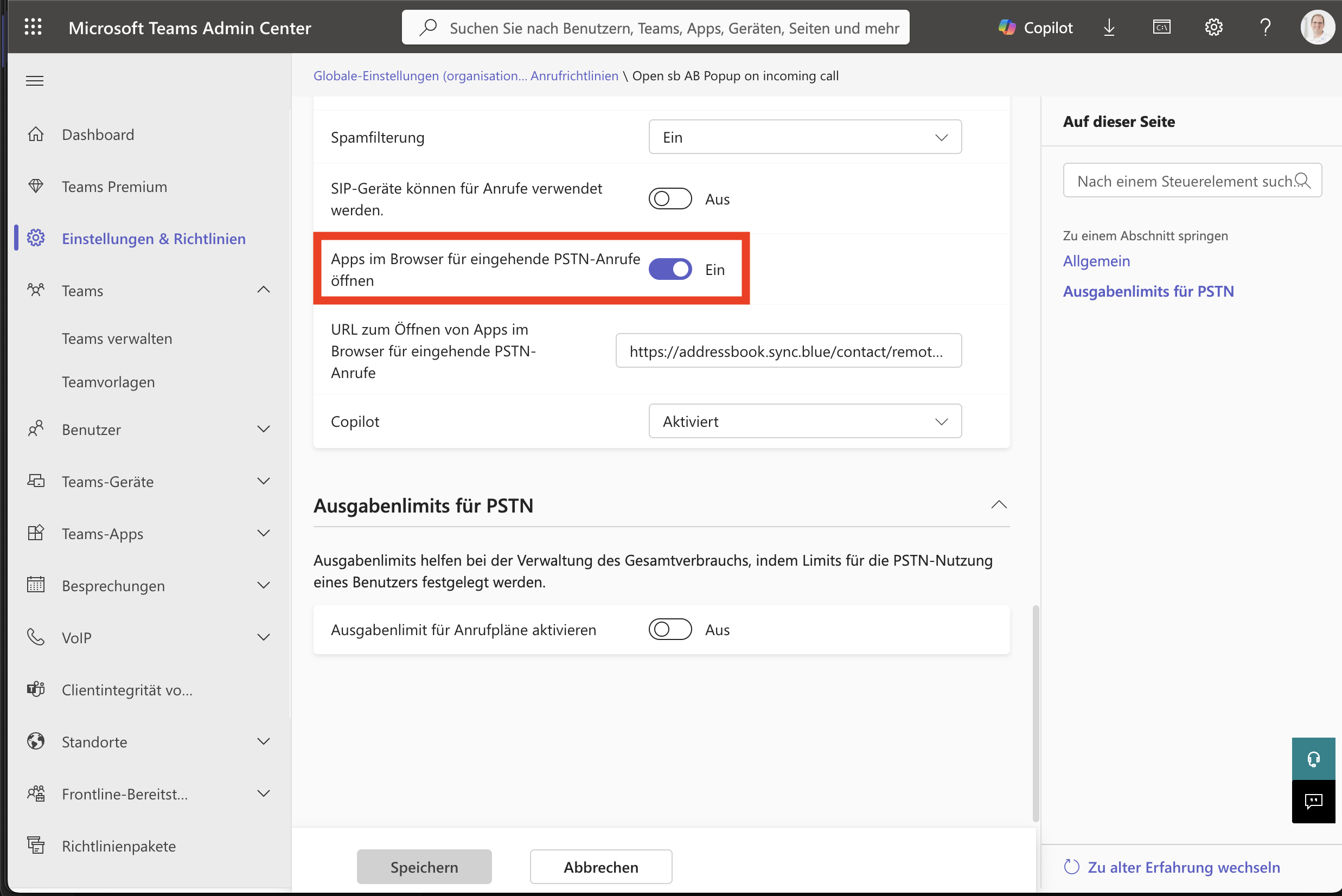Open Dashboard in the left navigation
Screen dimensions: 1342x896
[98, 135]
